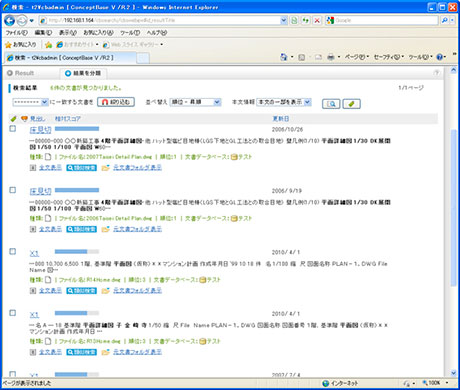Viewport: 460px width, 390px height.
Task: Click 類似検索 for the R14Home.dwg result
Action: [x=81, y=291]
